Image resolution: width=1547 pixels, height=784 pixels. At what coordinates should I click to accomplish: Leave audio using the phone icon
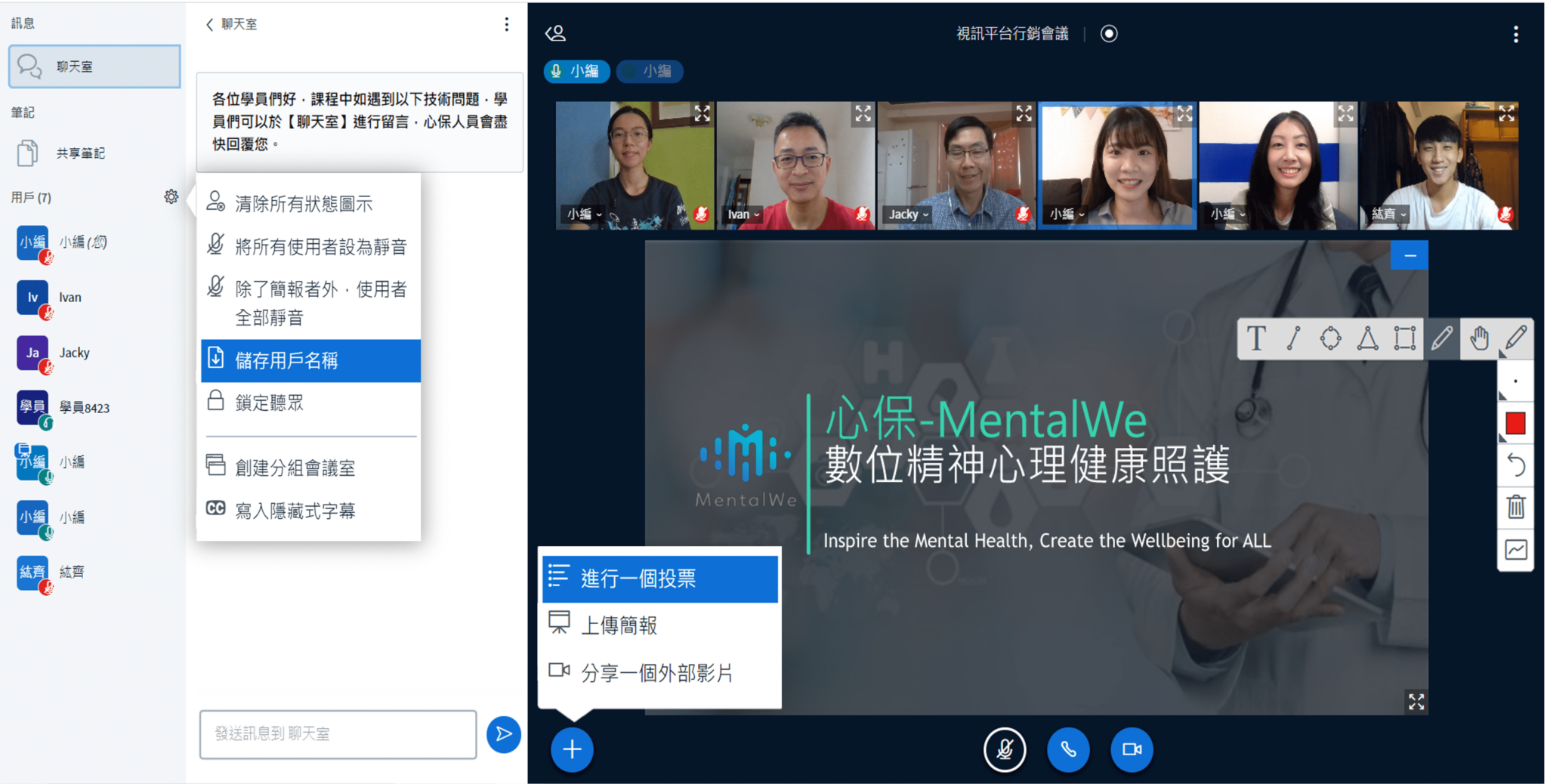point(1067,750)
